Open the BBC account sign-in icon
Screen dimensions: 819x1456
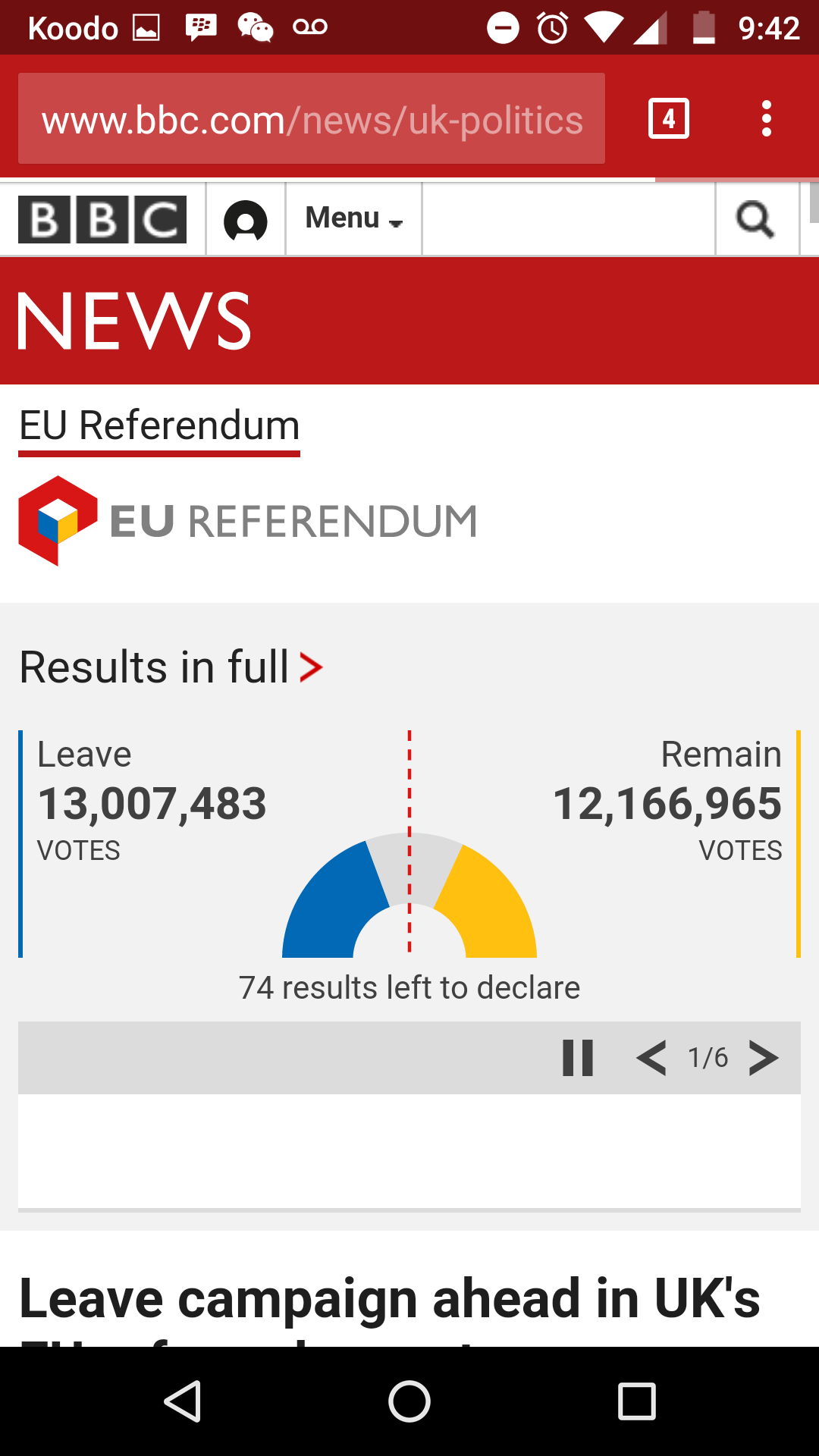[x=246, y=221]
